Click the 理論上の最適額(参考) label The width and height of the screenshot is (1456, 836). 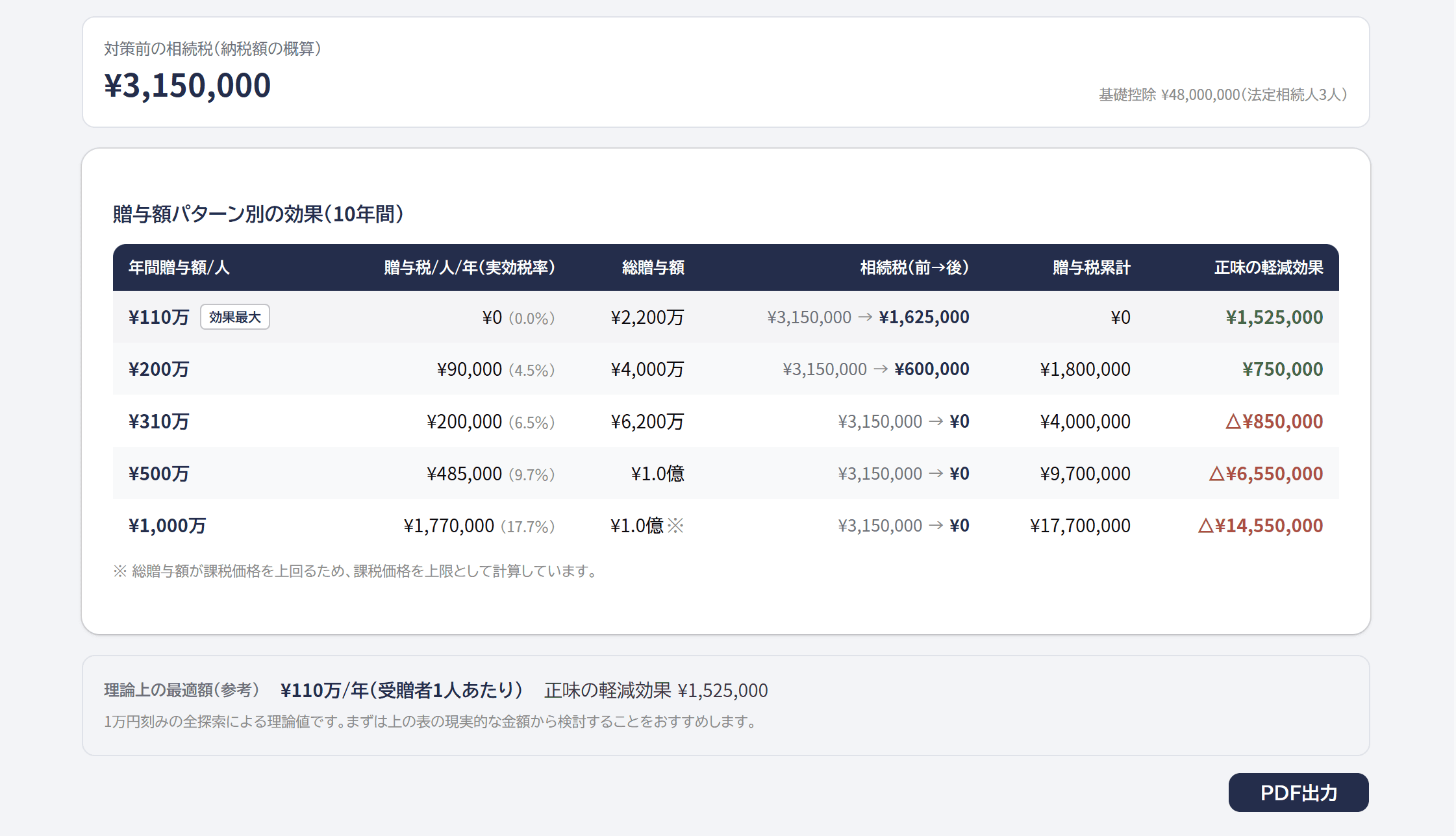tap(181, 690)
